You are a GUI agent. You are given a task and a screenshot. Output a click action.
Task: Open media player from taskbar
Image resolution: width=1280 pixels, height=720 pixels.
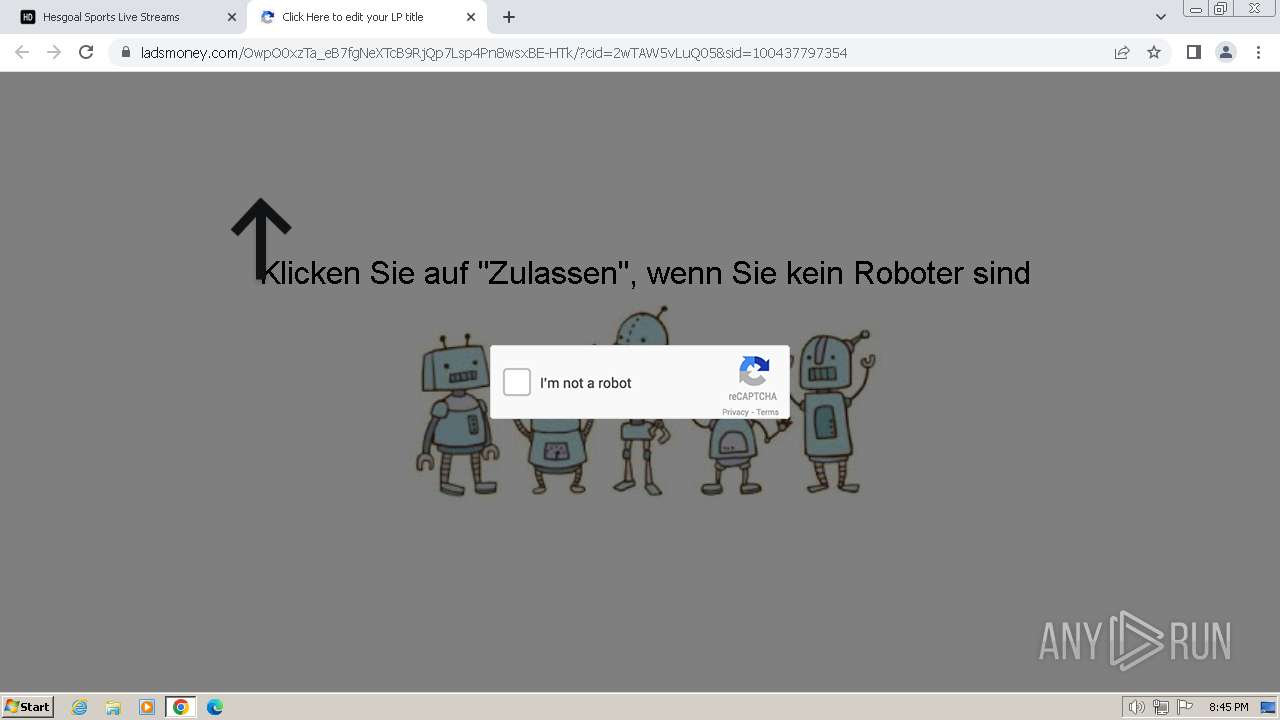[x=147, y=707]
